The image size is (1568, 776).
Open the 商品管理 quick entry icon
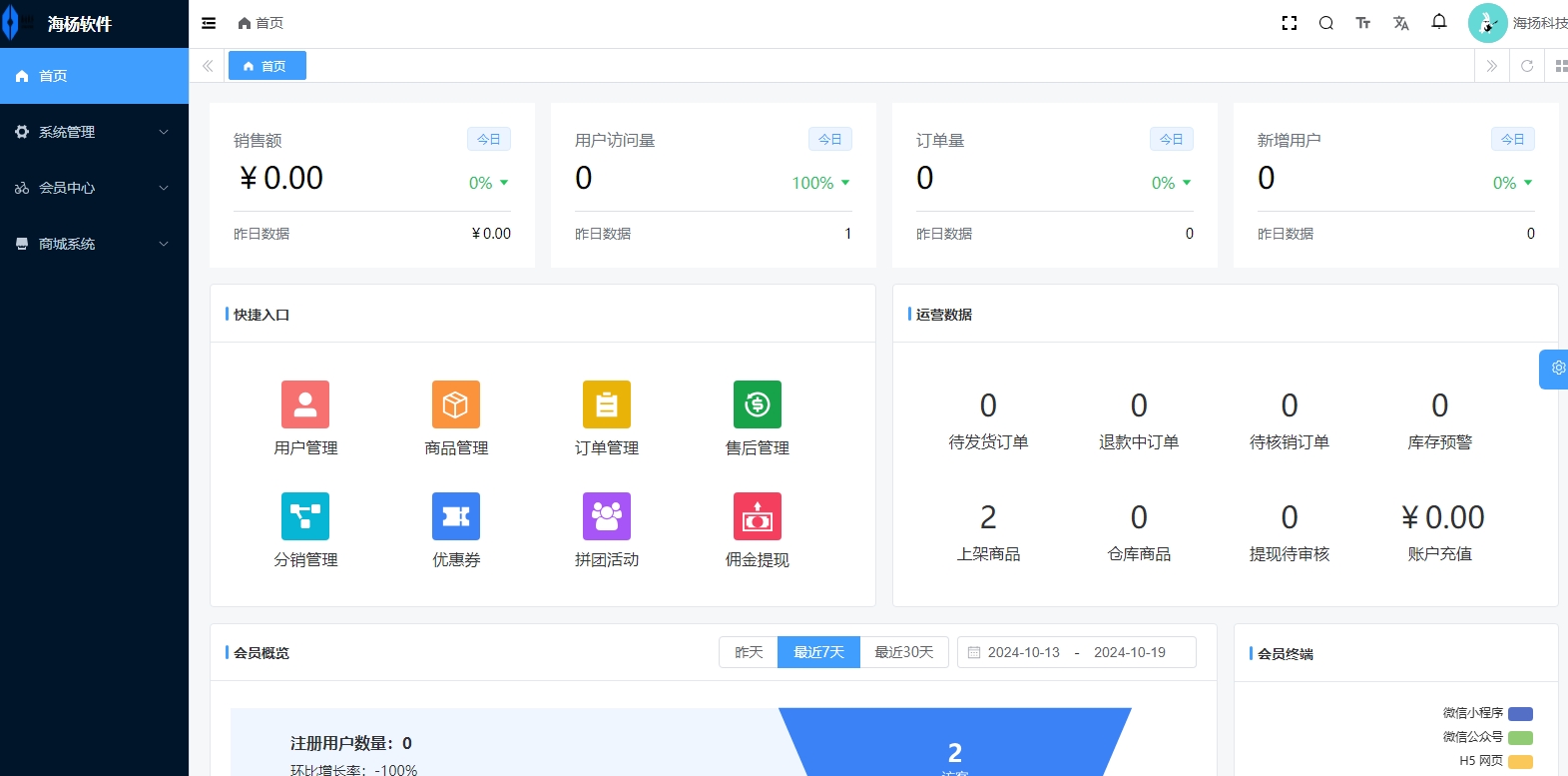coord(456,404)
